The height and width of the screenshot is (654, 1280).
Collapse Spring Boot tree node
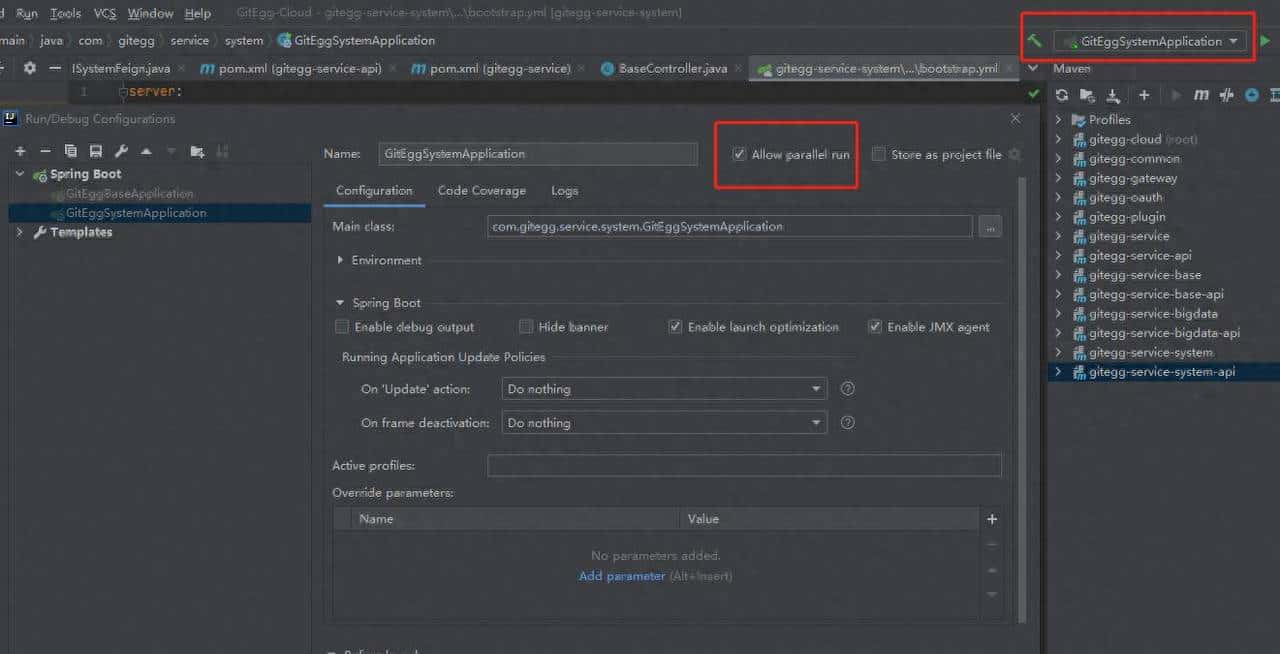click(x=20, y=174)
